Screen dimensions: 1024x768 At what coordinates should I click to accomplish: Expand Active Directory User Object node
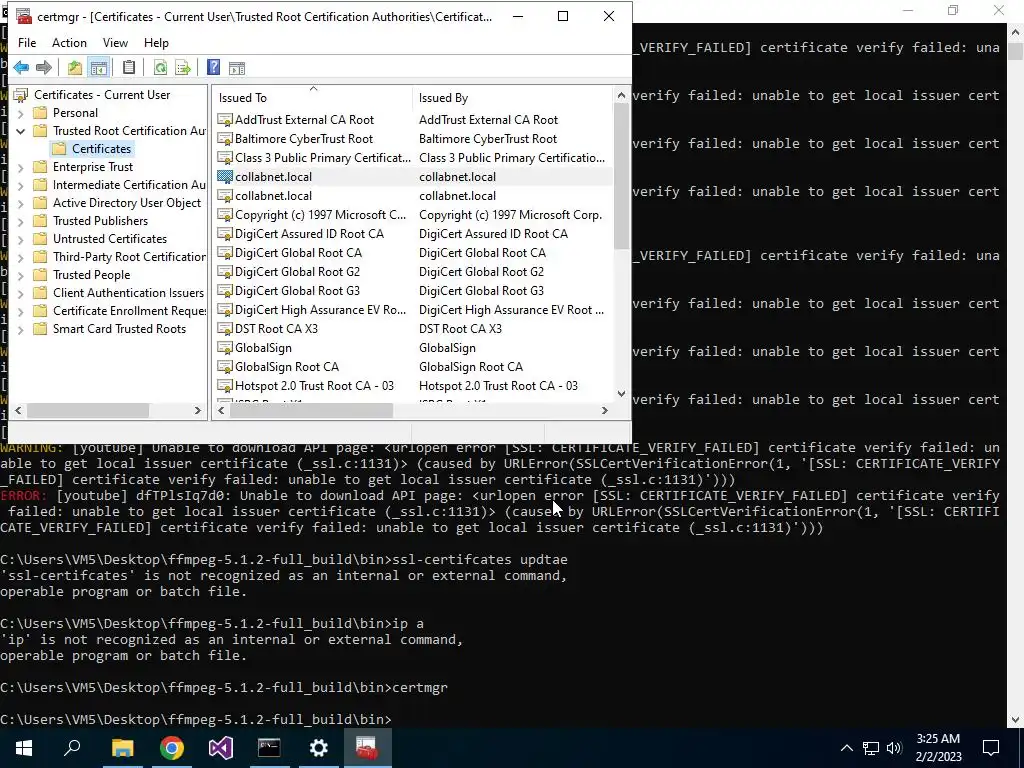pos(20,203)
